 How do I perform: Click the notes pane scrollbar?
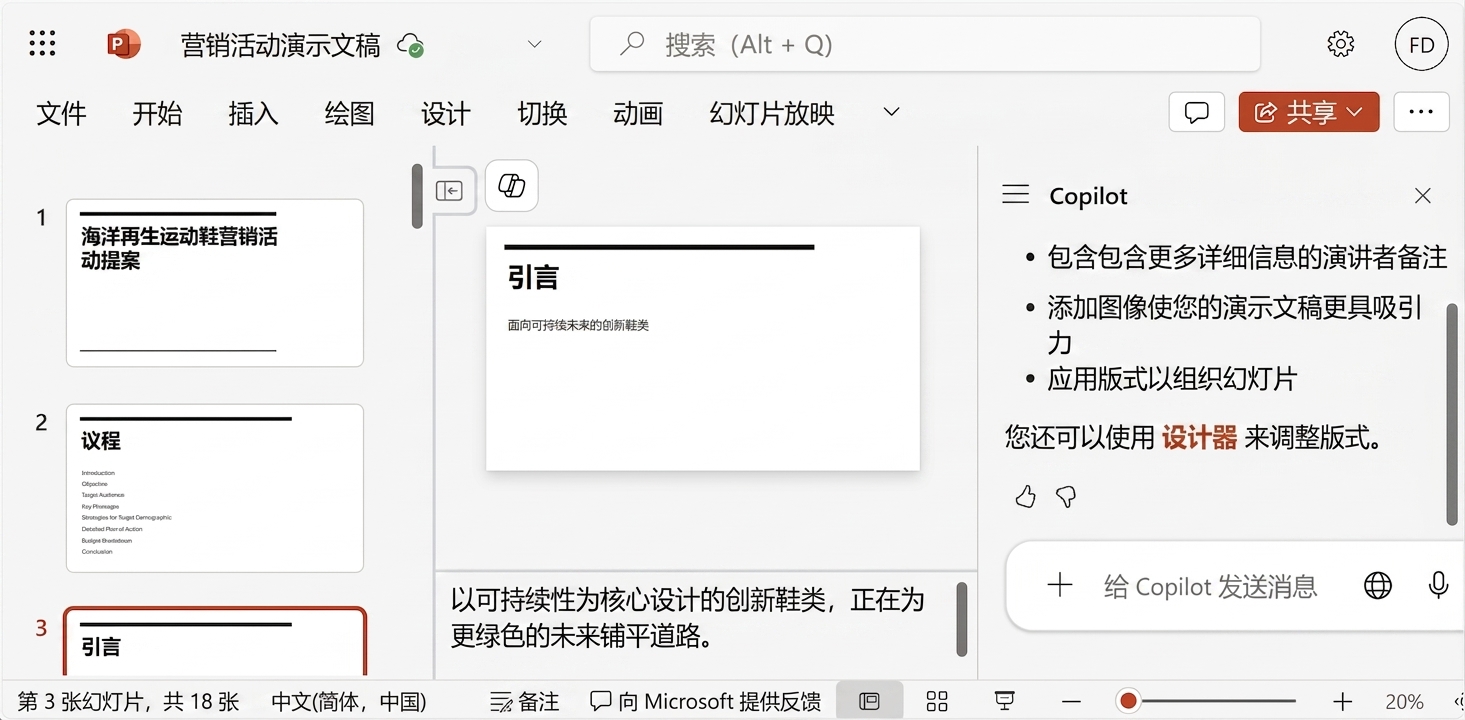click(x=962, y=619)
